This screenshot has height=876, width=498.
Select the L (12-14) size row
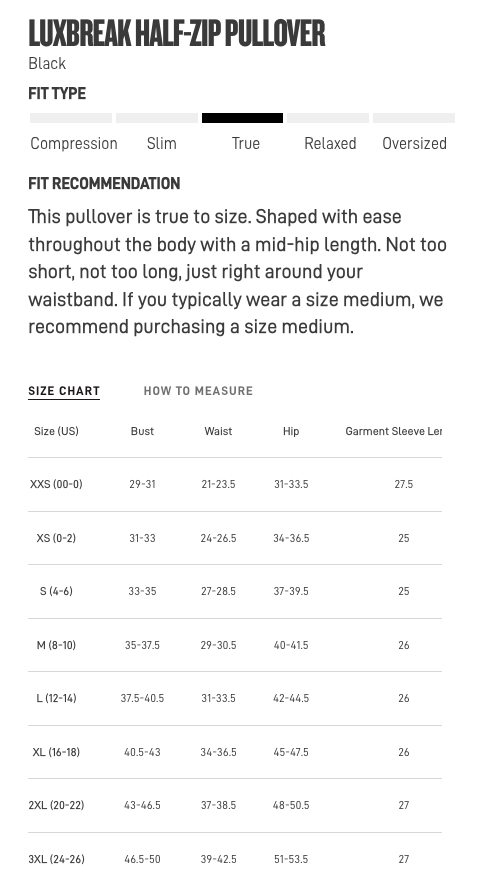235,698
